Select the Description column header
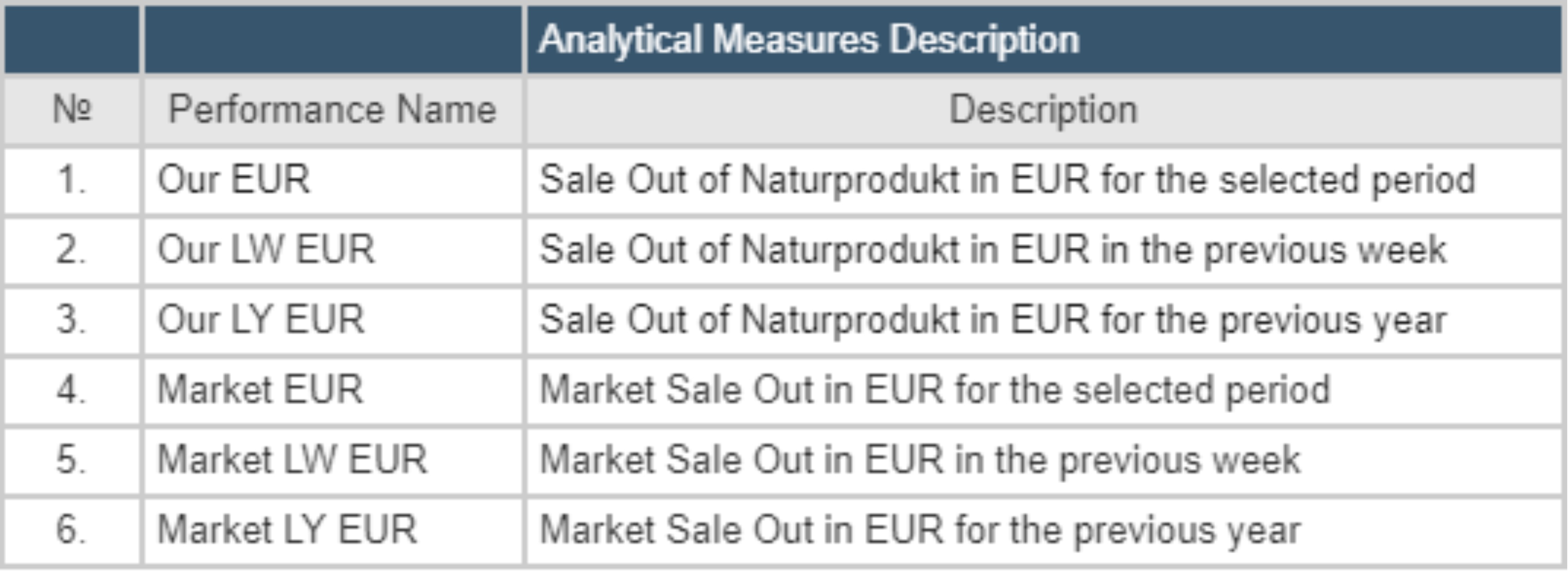 [x=1043, y=110]
